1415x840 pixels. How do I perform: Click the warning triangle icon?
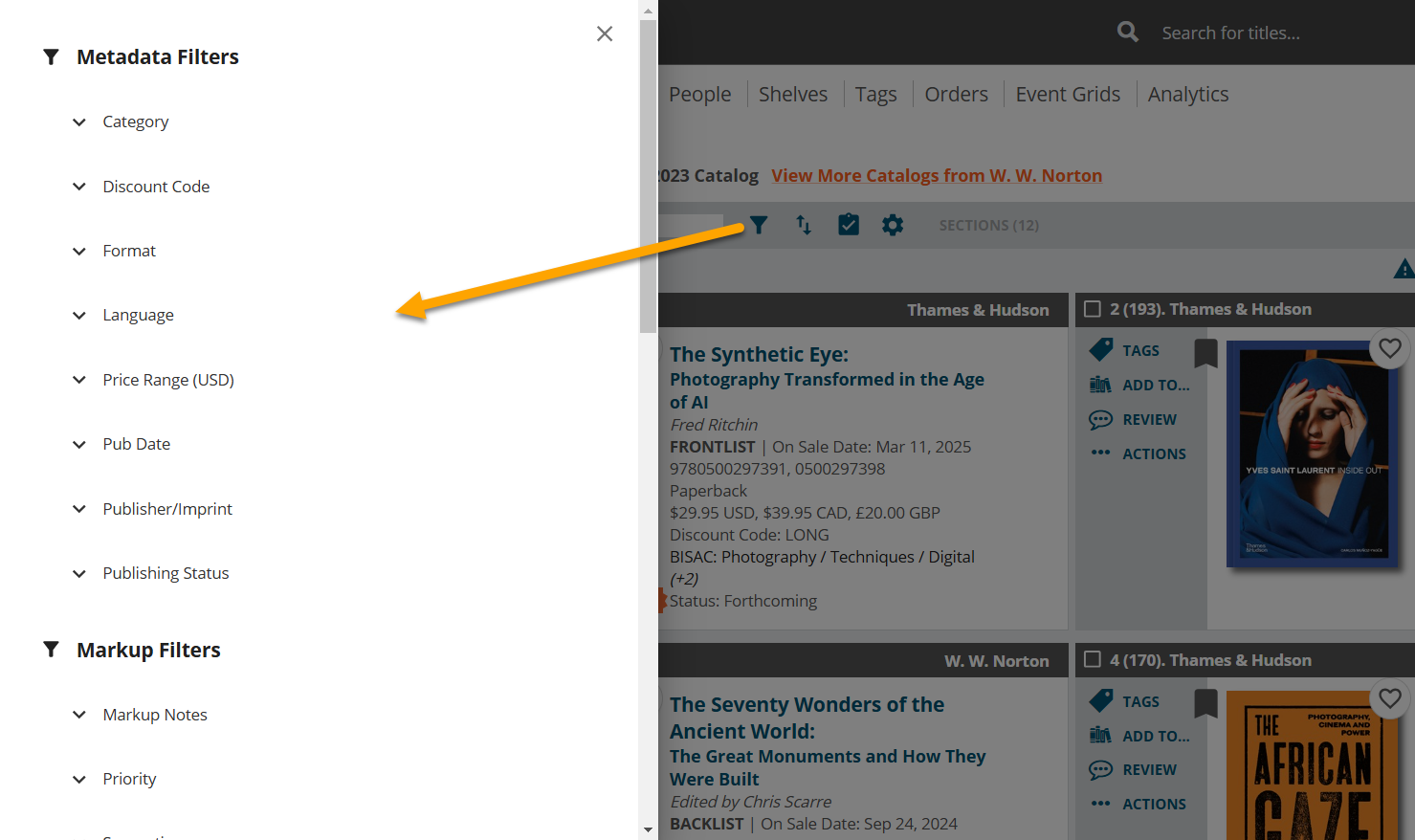1404,270
